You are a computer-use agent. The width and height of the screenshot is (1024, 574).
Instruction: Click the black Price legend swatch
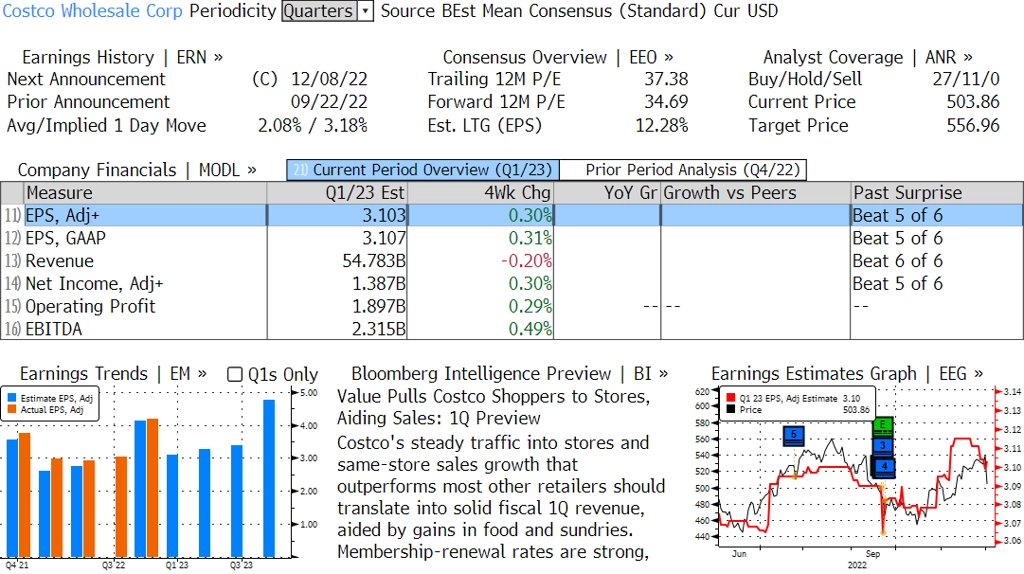[x=730, y=410]
